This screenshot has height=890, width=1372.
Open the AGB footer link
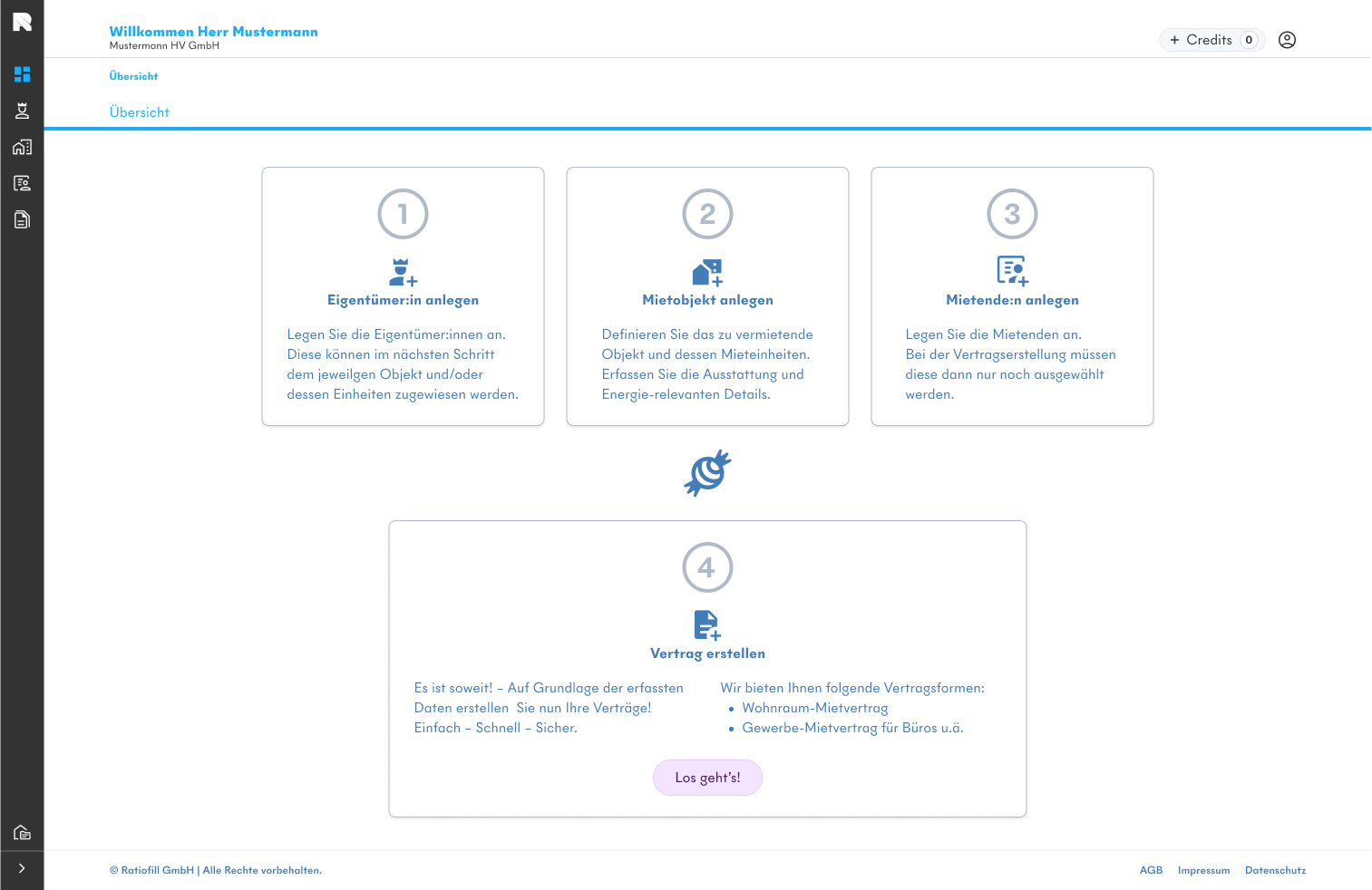(x=1151, y=870)
